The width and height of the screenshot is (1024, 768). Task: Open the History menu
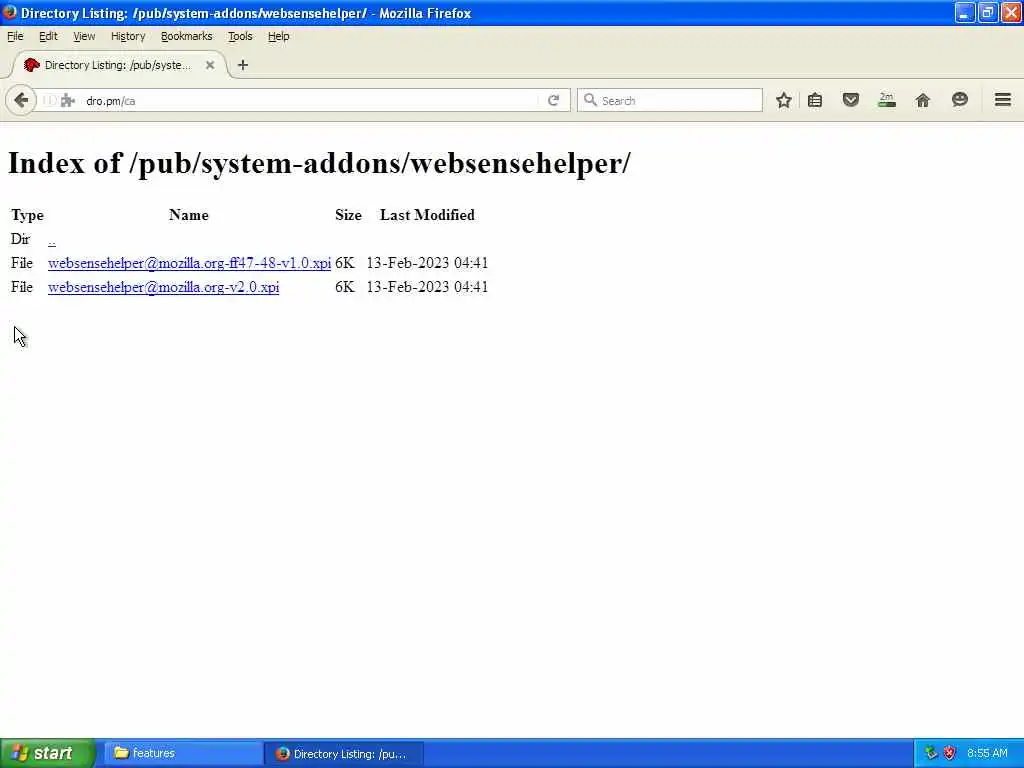click(x=128, y=37)
